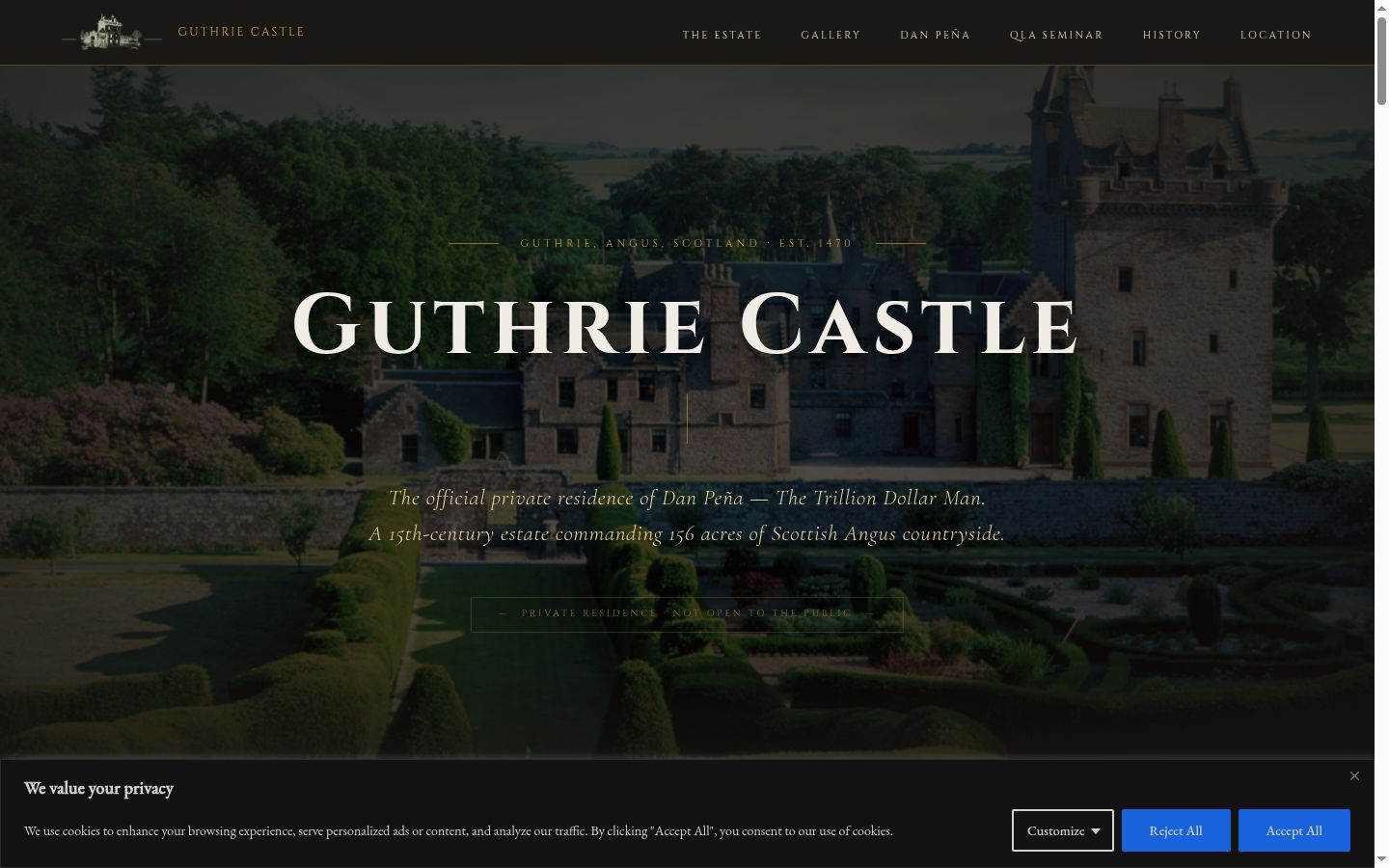Click the Guthrie Castle header brand text
This screenshot has width=1389, height=868.
click(241, 32)
